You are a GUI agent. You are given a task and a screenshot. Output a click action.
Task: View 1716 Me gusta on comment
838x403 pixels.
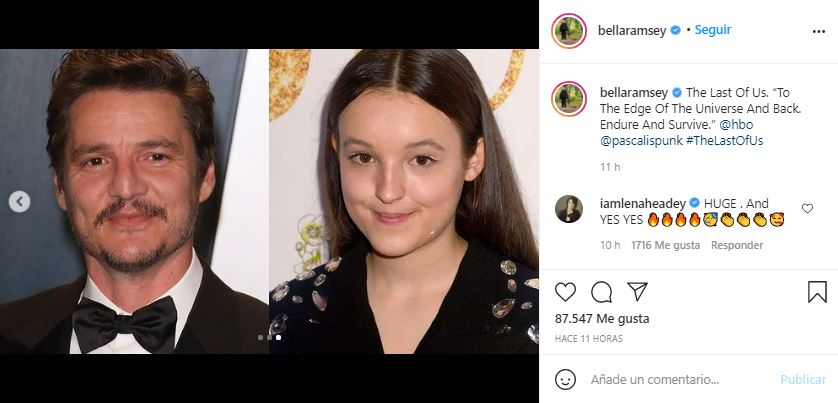click(663, 245)
